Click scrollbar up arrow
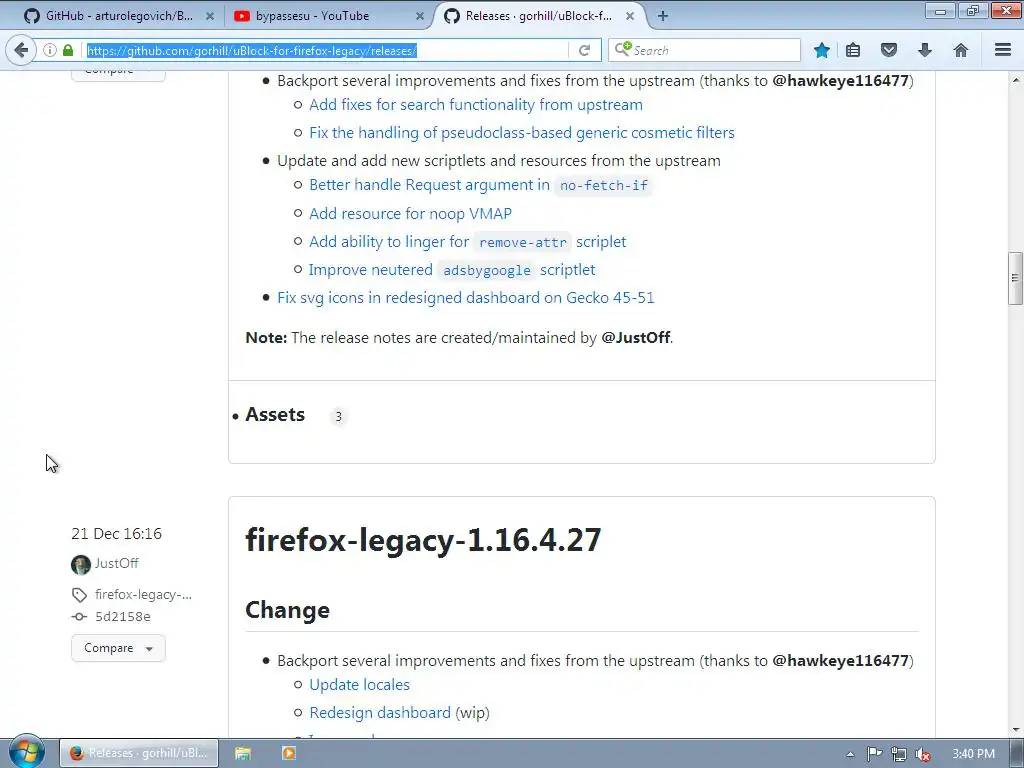 [x=1015, y=80]
